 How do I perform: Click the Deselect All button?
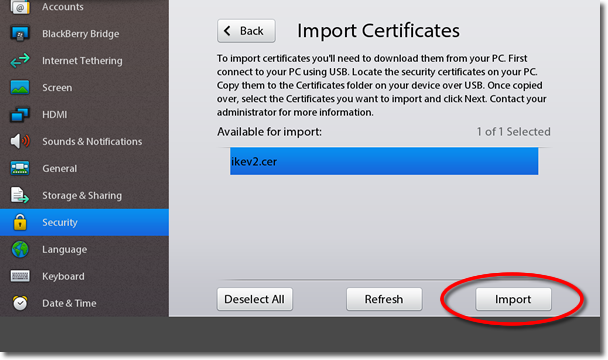point(255,299)
